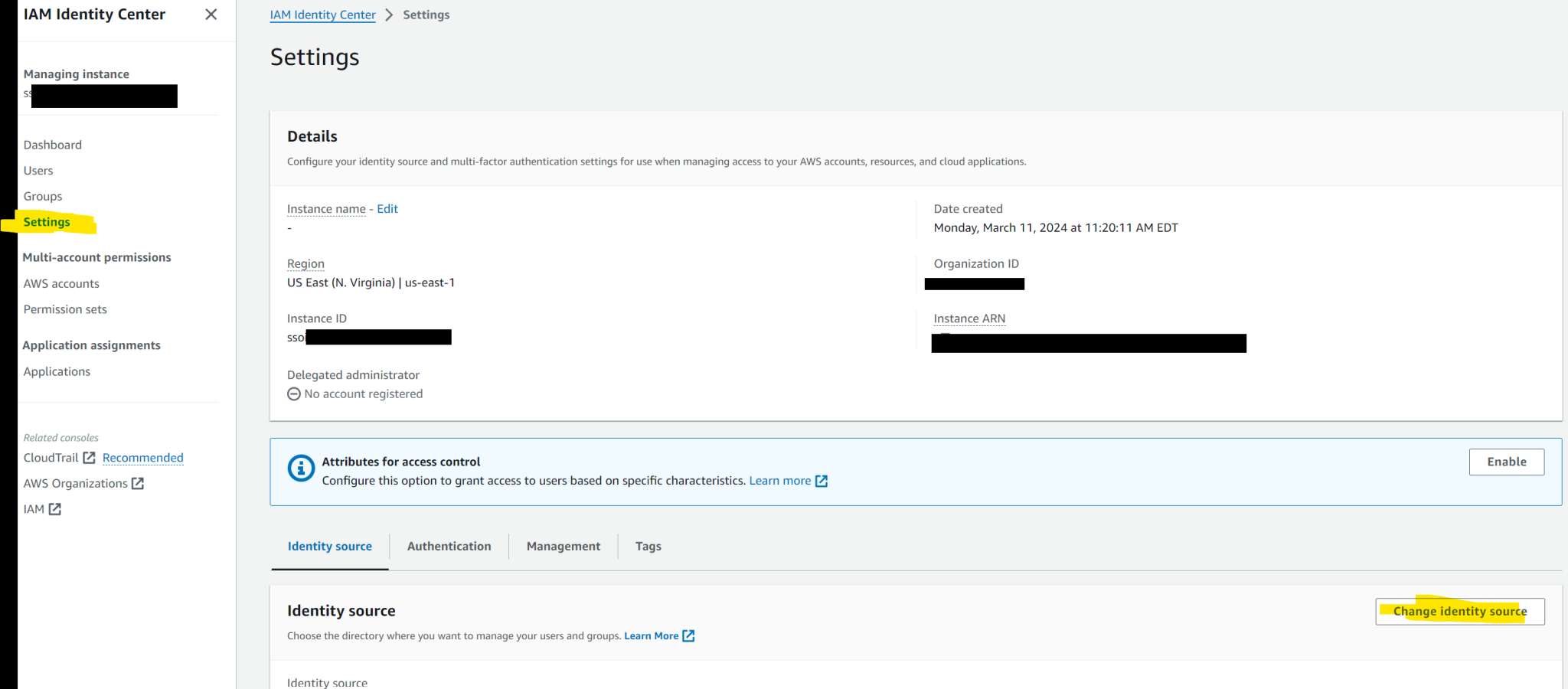Click Edit next to Instance name
The image size is (1568, 689).
(x=387, y=208)
